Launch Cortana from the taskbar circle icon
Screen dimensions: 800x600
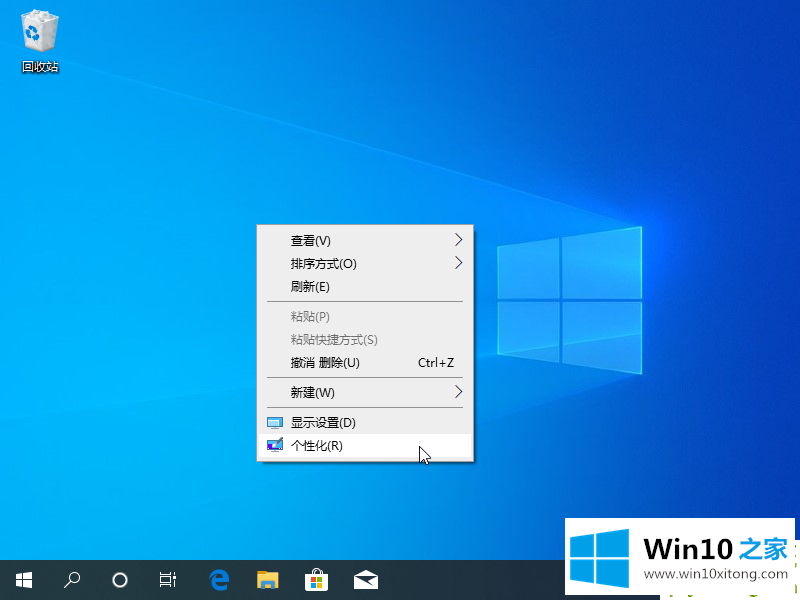pos(120,579)
